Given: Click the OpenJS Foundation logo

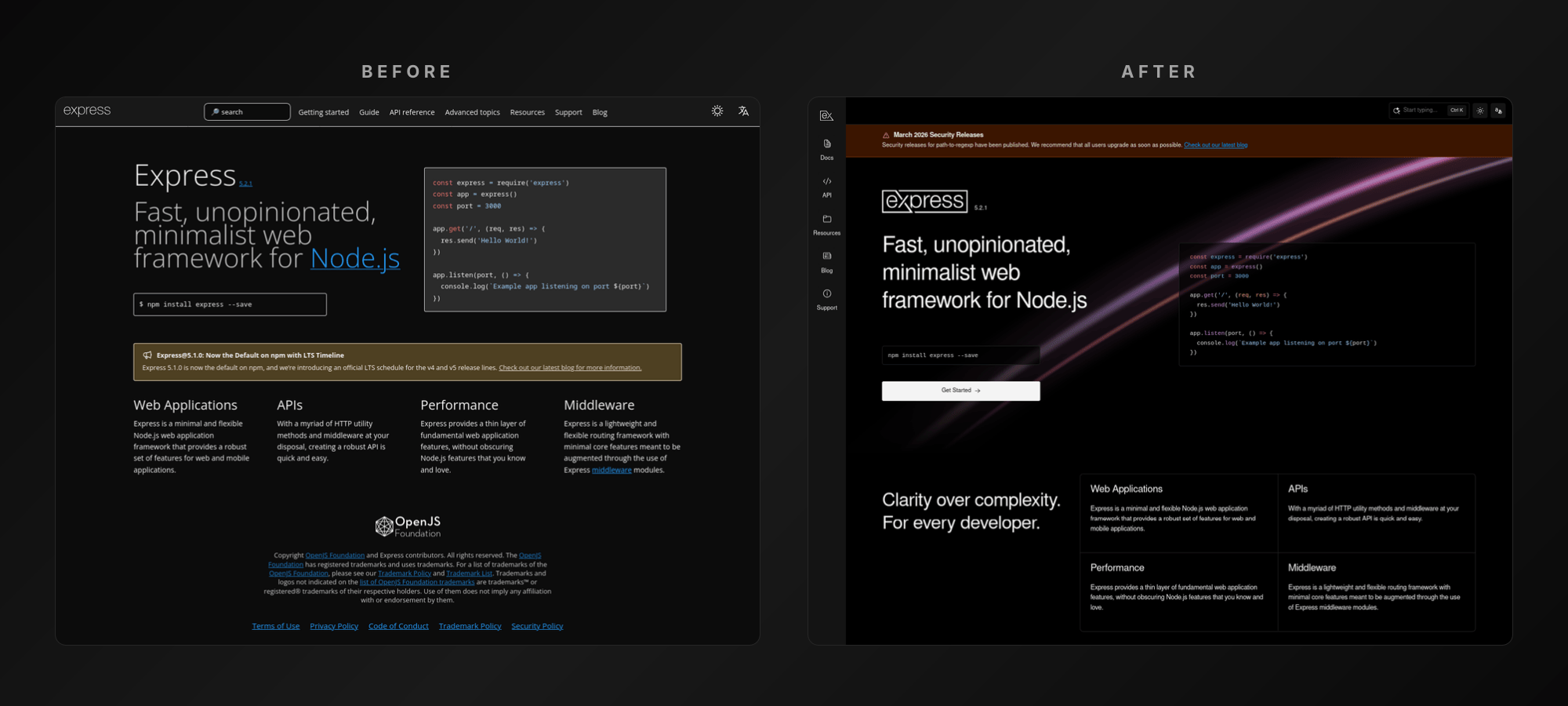Looking at the screenshot, I should [408, 526].
